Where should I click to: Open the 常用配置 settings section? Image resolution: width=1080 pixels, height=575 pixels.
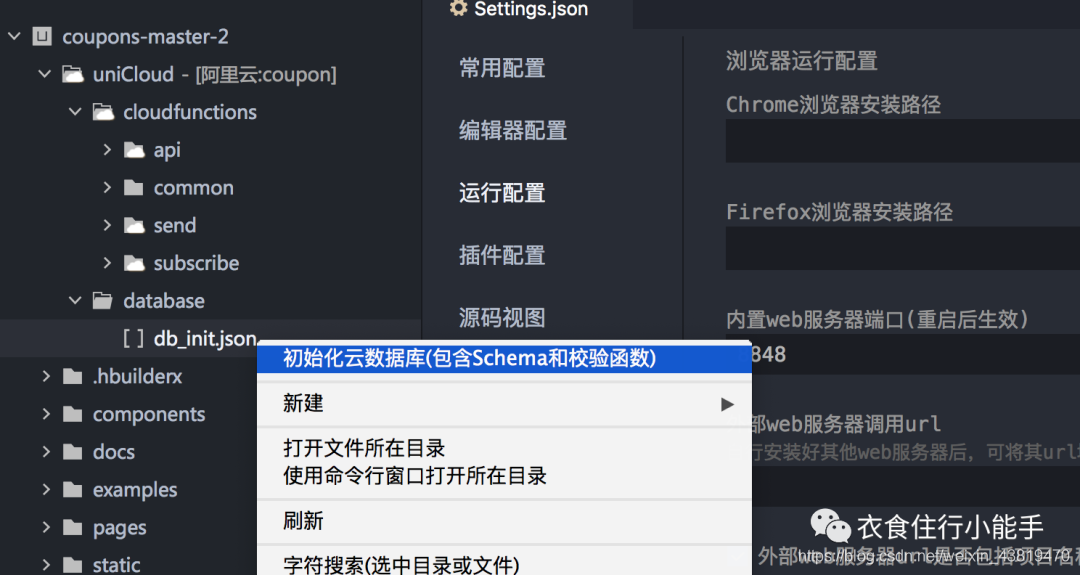pos(502,68)
